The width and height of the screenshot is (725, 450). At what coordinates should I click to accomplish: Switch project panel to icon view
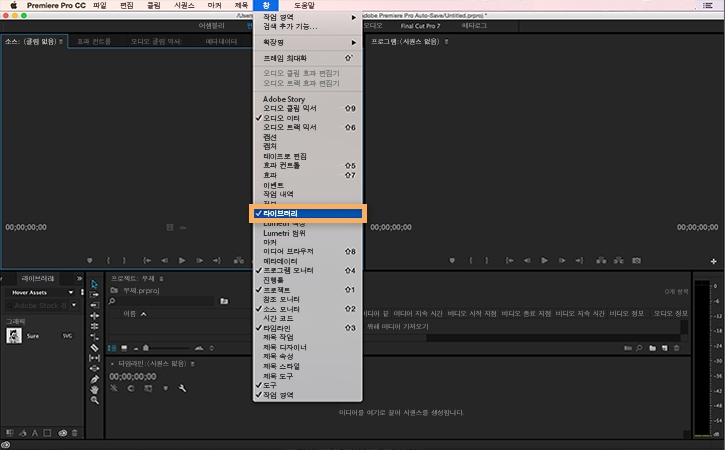pyautogui.click(x=124, y=348)
